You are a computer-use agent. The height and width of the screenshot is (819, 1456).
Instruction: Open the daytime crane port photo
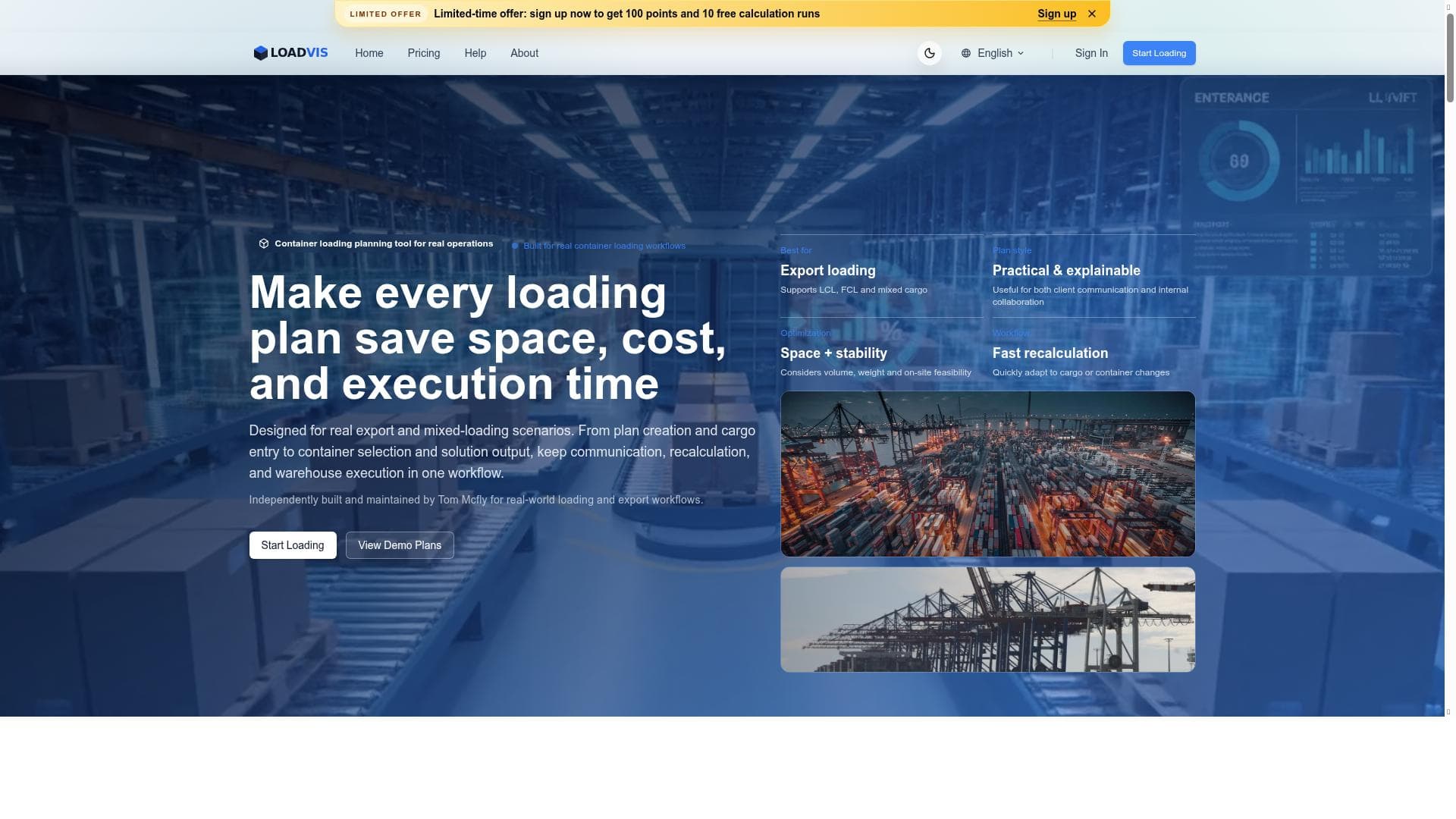coord(987,620)
